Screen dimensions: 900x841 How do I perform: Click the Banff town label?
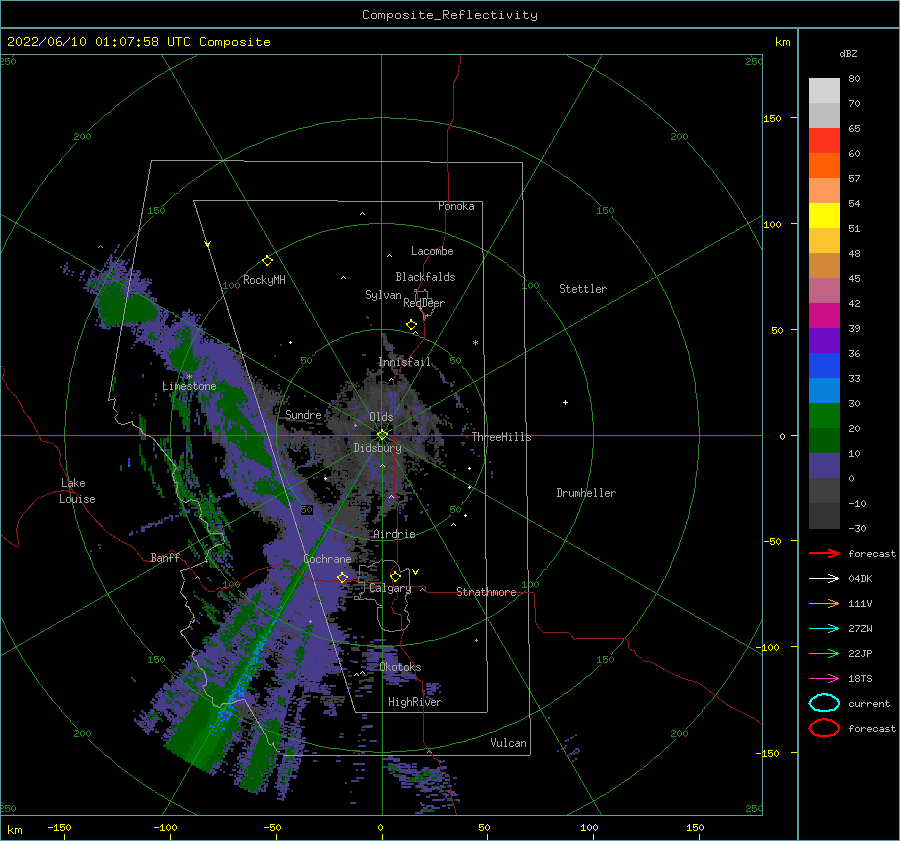pos(165,557)
